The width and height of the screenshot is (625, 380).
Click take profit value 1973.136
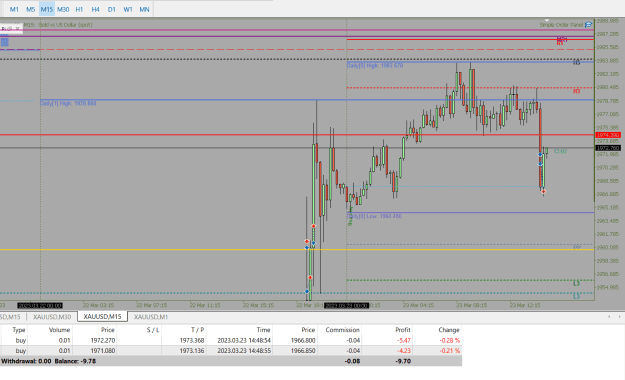click(x=192, y=351)
